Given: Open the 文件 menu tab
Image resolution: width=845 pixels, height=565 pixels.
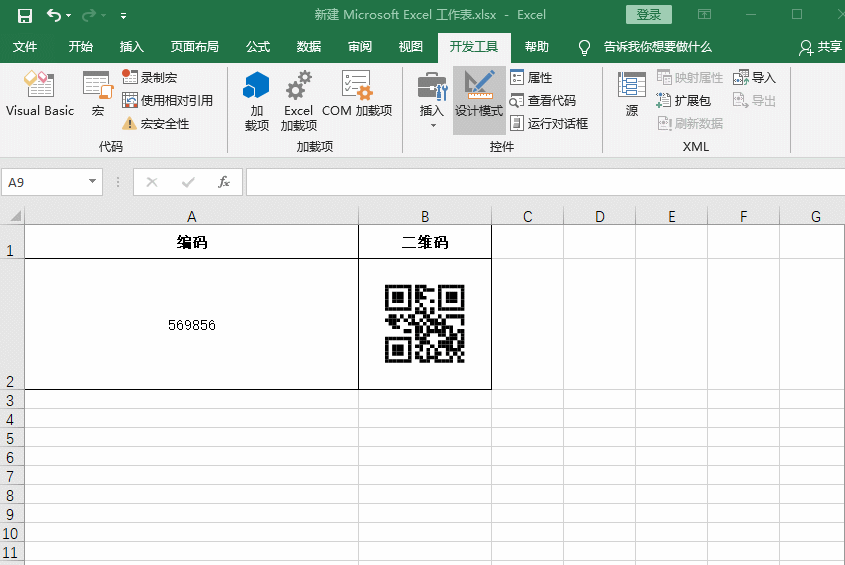Looking at the screenshot, I should point(25,47).
